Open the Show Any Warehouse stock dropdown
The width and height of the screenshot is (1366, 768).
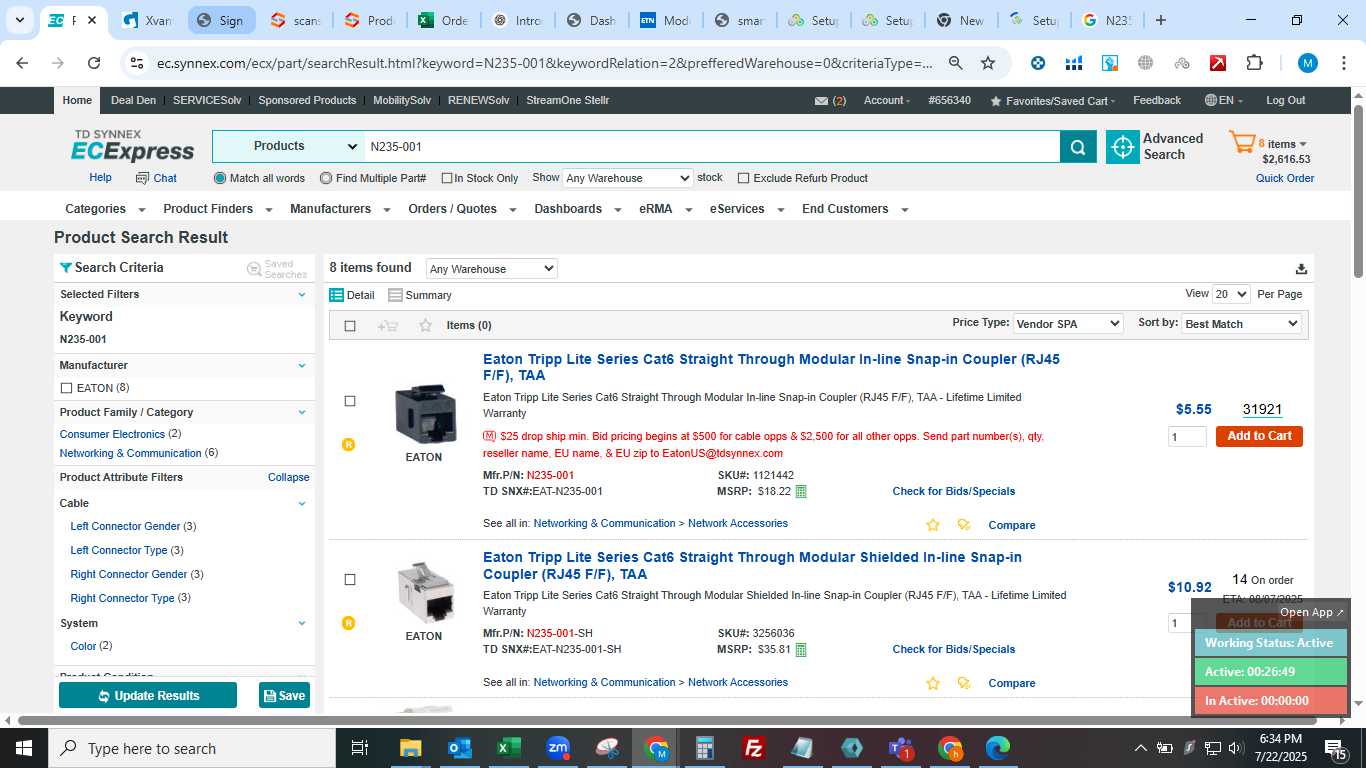point(627,178)
